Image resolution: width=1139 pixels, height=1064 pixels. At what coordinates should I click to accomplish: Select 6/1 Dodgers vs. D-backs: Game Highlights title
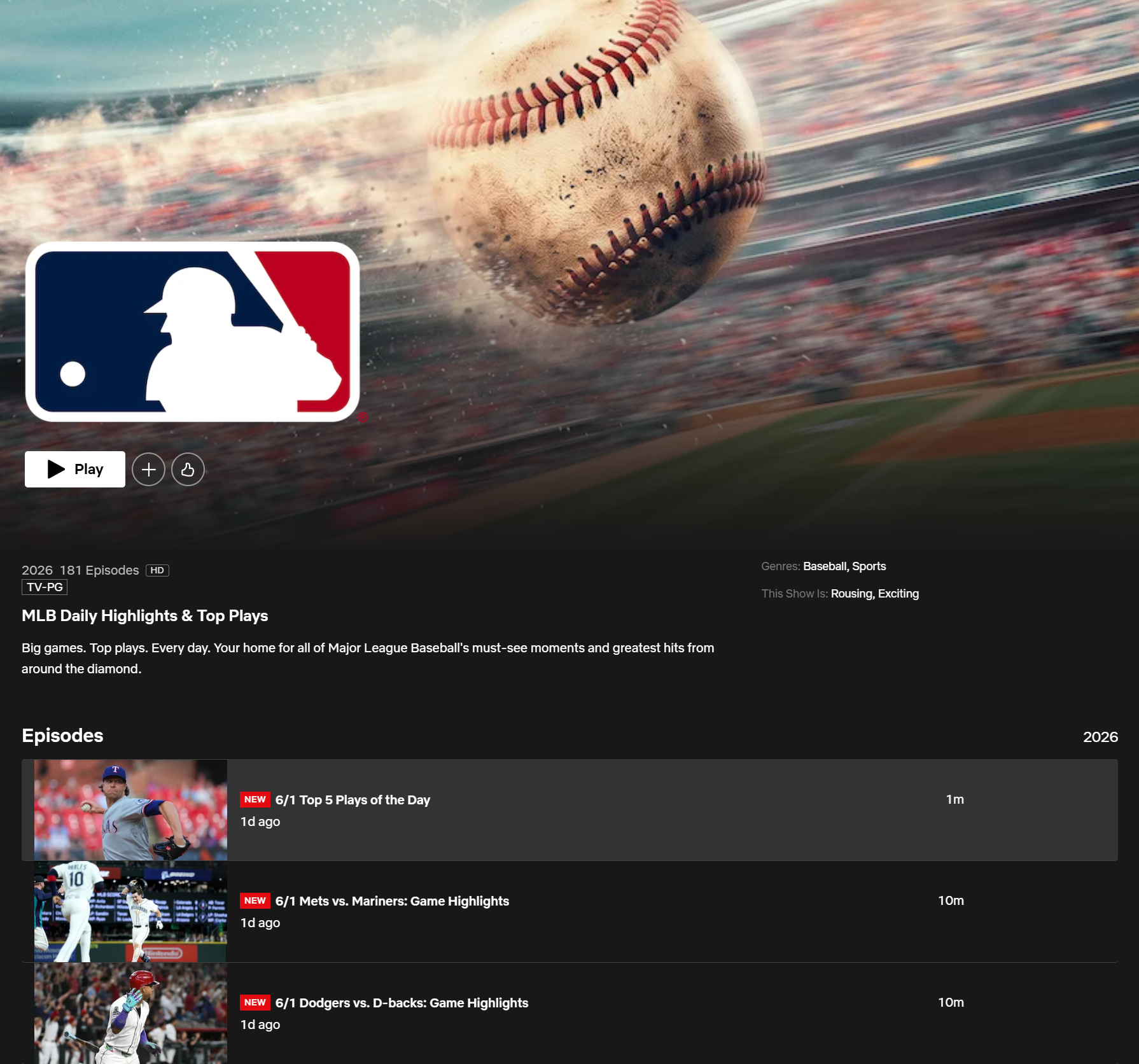point(402,1003)
